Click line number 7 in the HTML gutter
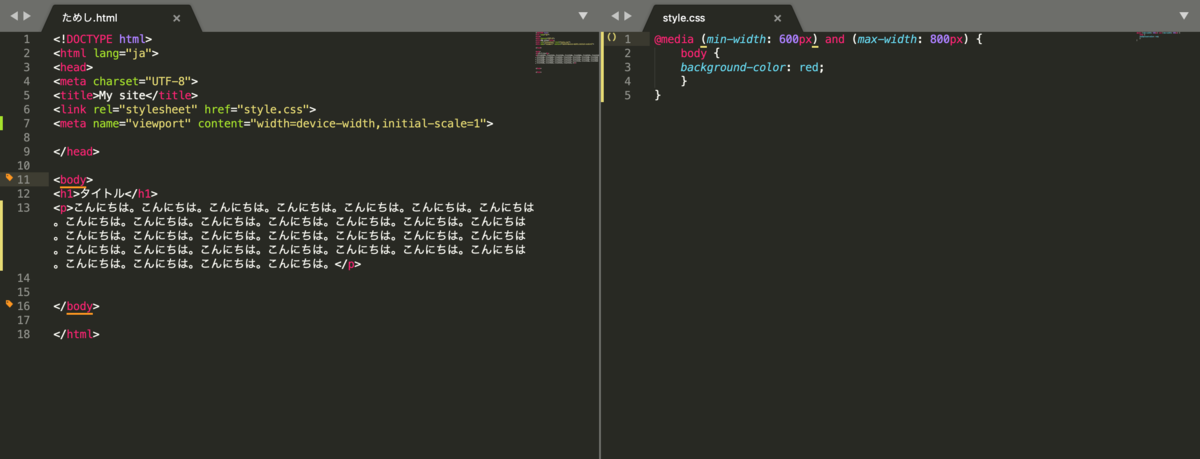Image resolution: width=1200 pixels, height=459 pixels. tap(27, 123)
